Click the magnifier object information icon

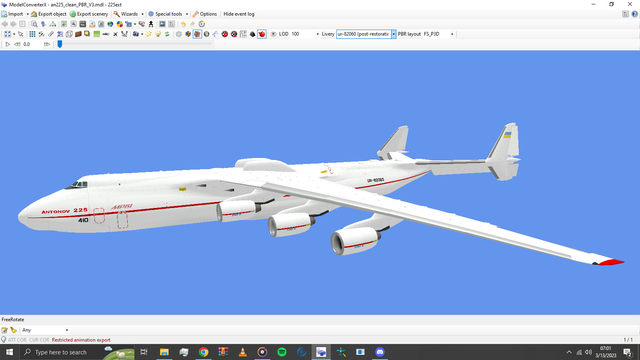point(34,24)
